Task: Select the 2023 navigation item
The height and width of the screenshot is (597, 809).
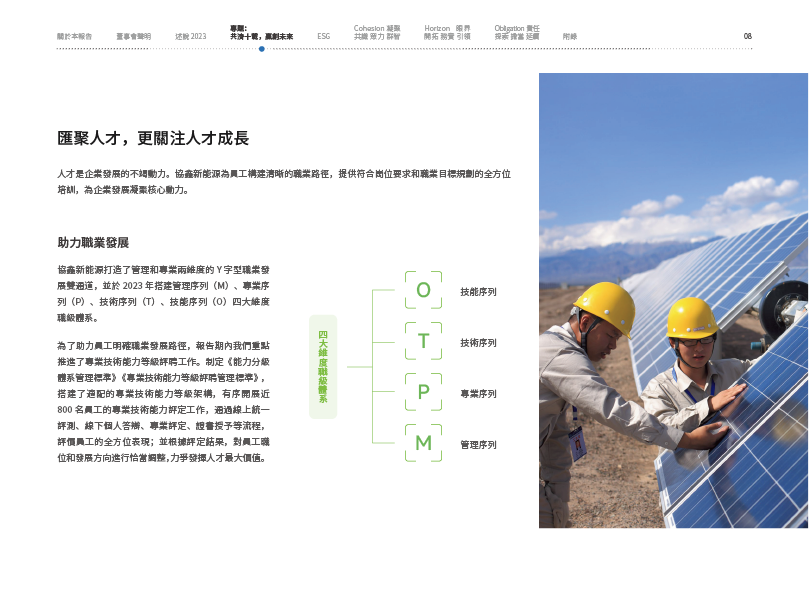Action: [189, 36]
